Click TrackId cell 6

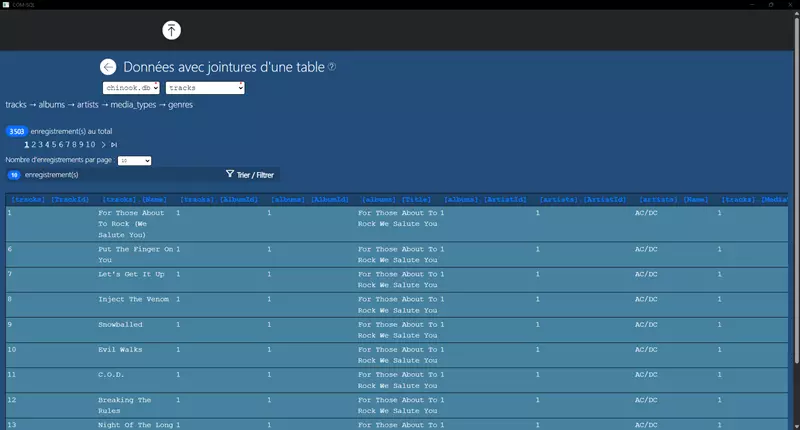point(10,249)
